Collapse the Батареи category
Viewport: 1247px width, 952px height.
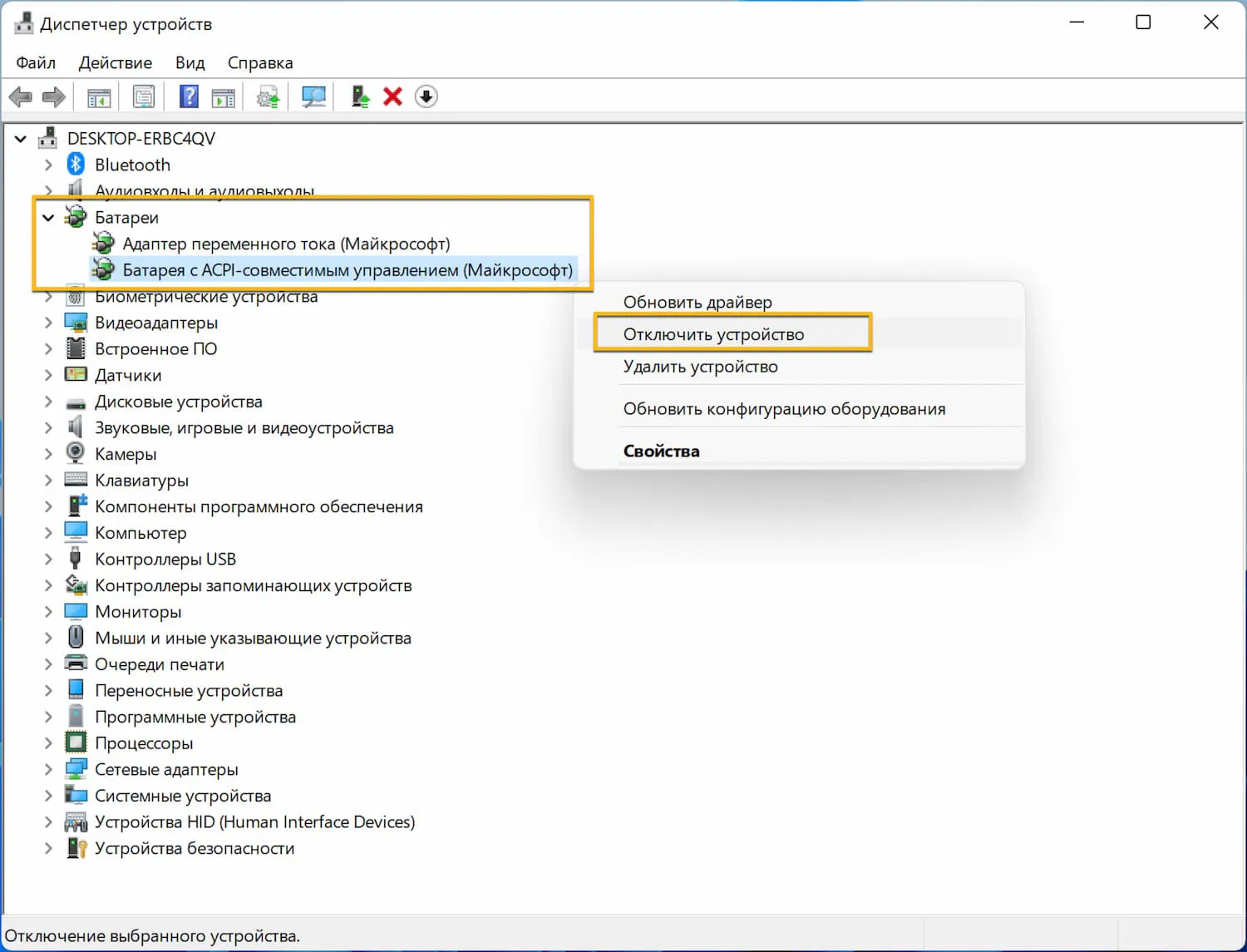(48, 218)
